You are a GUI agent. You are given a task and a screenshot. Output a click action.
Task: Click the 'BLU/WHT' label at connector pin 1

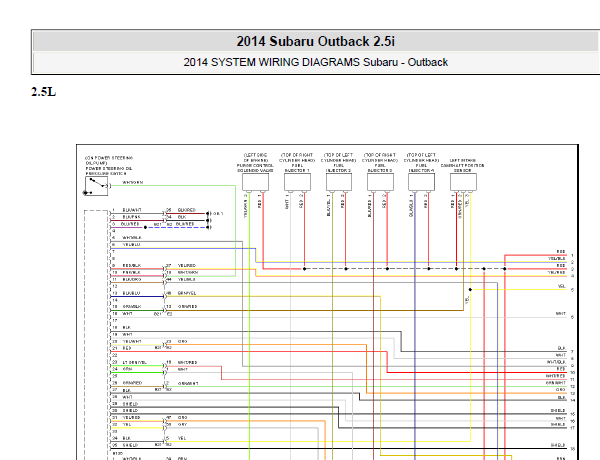click(132, 210)
